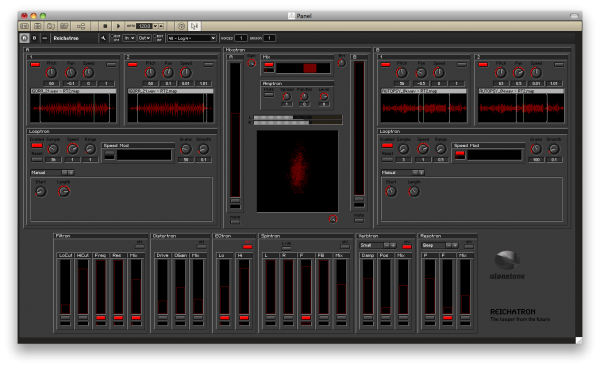The width and height of the screenshot is (600, 368).
Task: Click the mute button under channel B fader
Action: pyautogui.click(x=359, y=220)
